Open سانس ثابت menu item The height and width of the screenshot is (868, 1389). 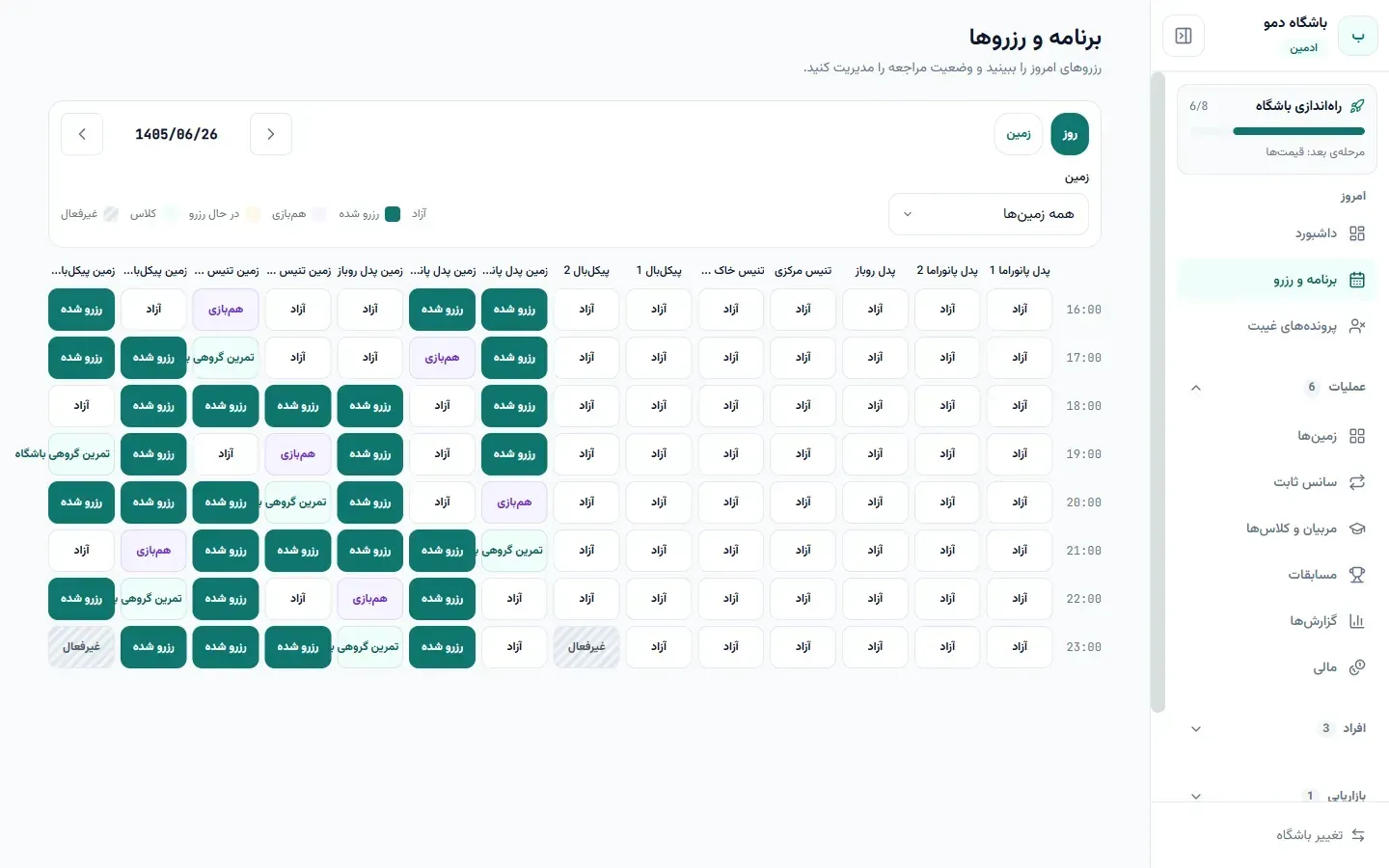point(1277,482)
